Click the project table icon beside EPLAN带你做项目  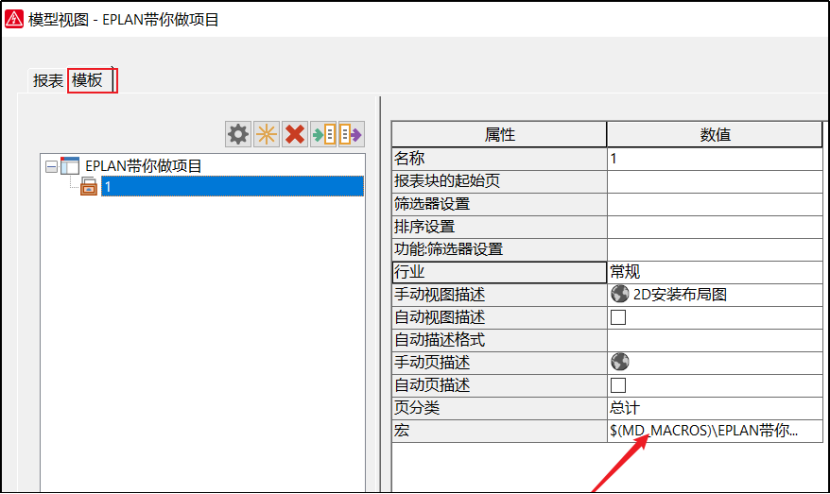point(69,166)
